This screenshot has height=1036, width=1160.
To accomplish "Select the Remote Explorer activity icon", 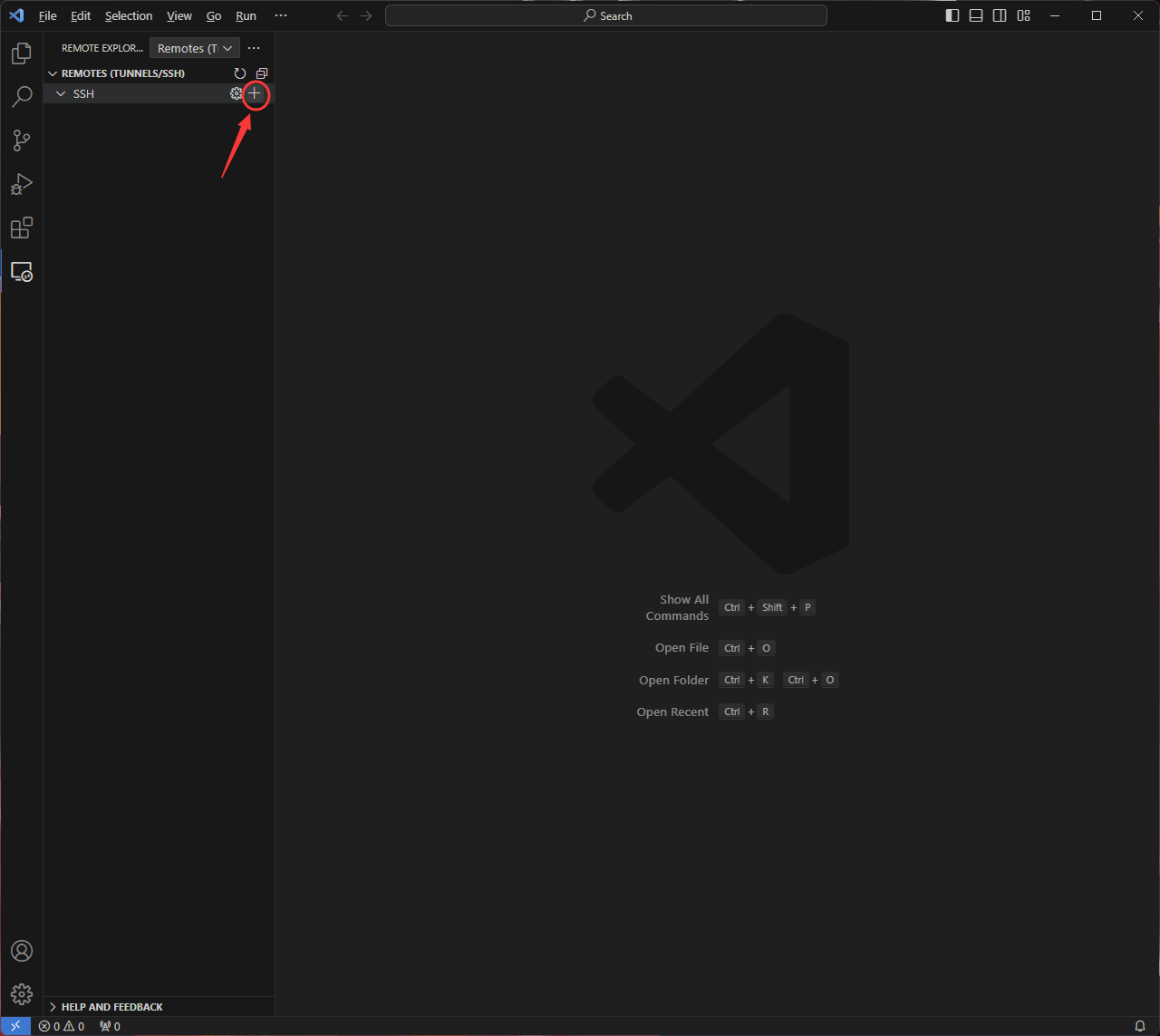I will tap(22, 271).
